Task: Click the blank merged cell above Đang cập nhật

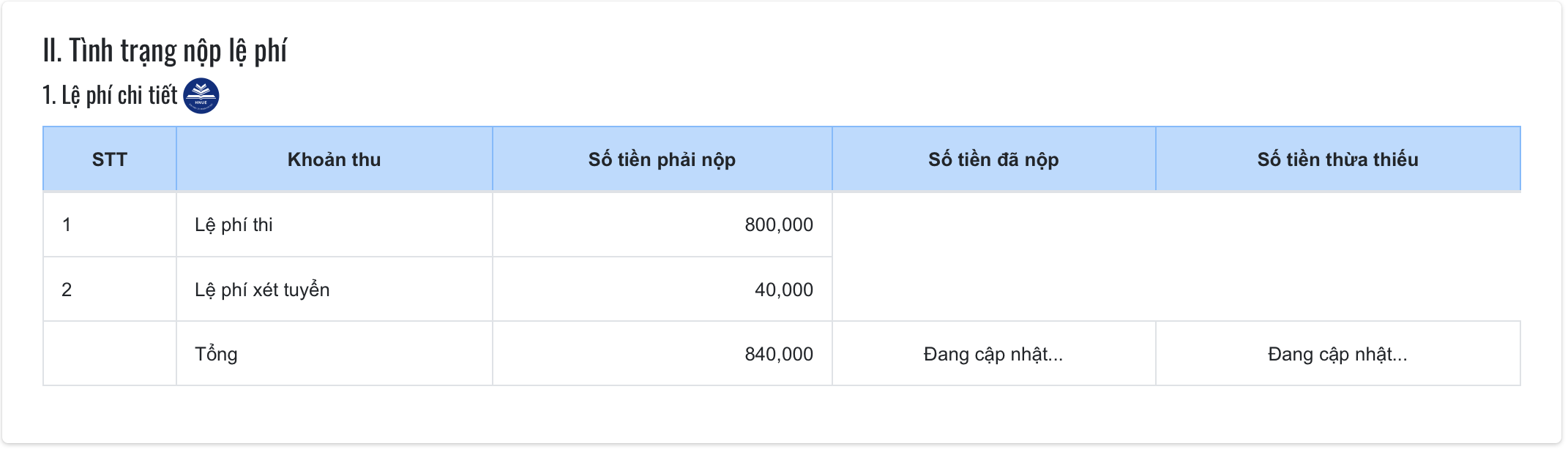Action: 1176,257
